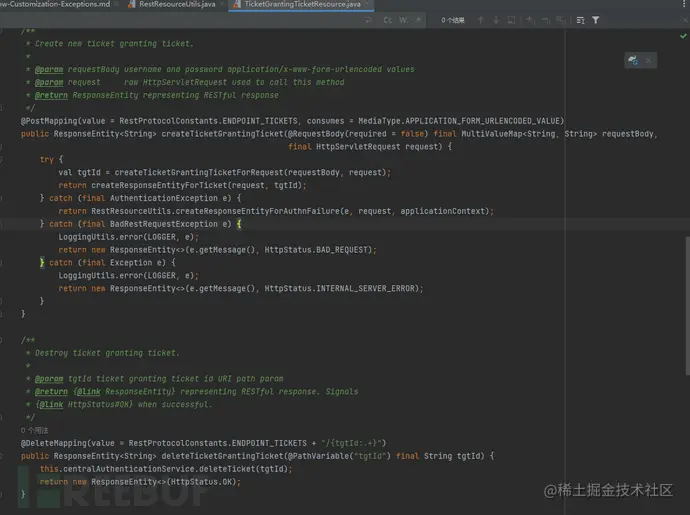The height and width of the screenshot is (515, 690).
Task: Click "/{tgtId:.+}" string literal
Action: tap(351, 443)
